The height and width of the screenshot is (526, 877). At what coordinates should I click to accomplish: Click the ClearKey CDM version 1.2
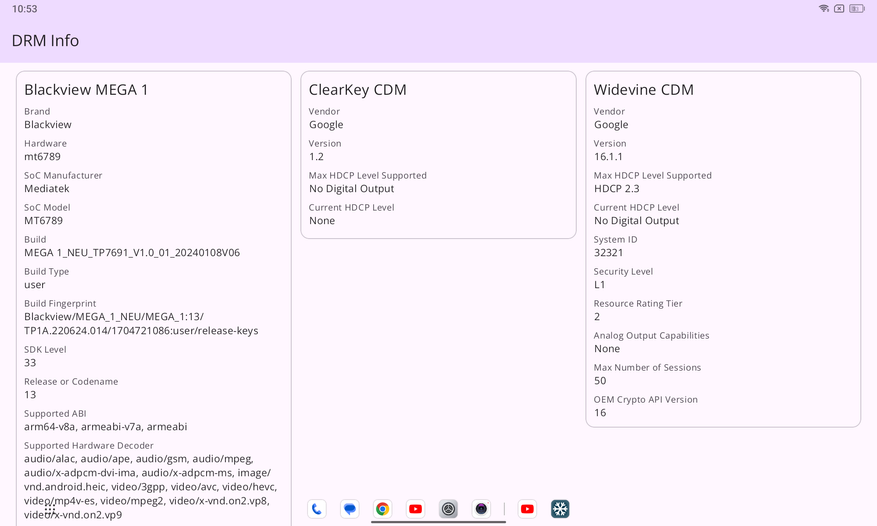[317, 157]
